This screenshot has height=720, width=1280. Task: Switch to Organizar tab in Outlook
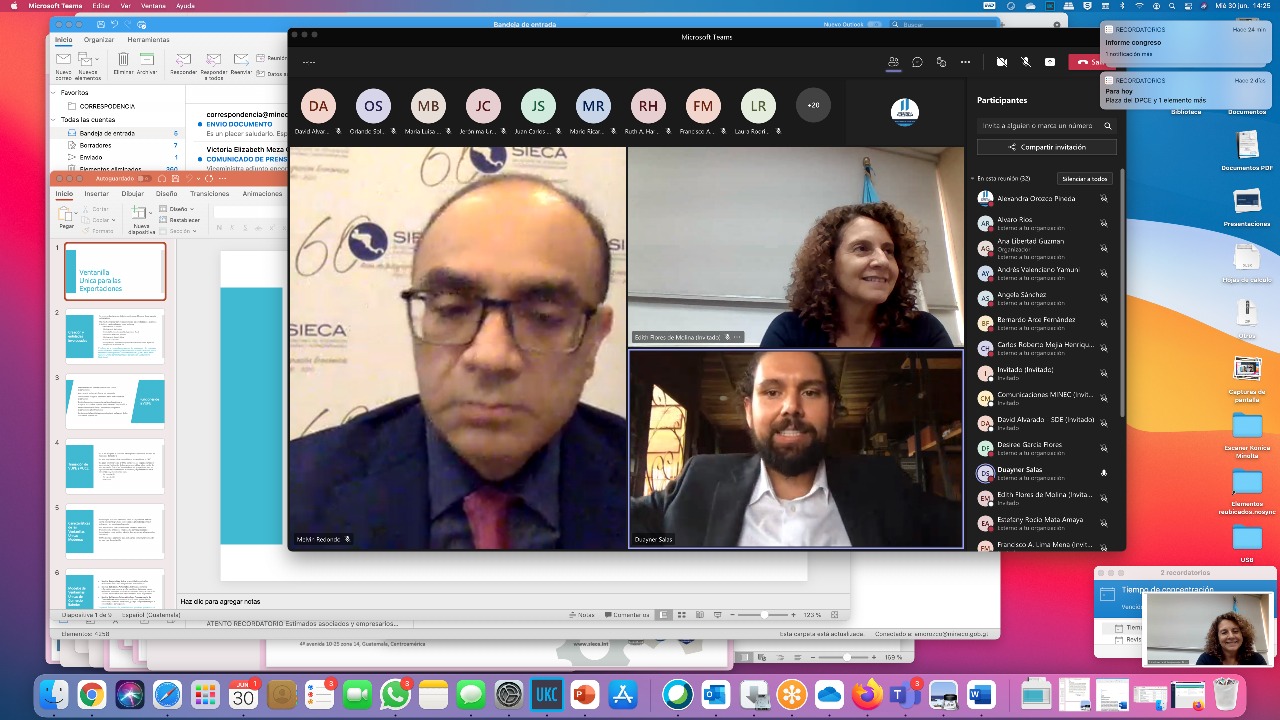[98, 40]
